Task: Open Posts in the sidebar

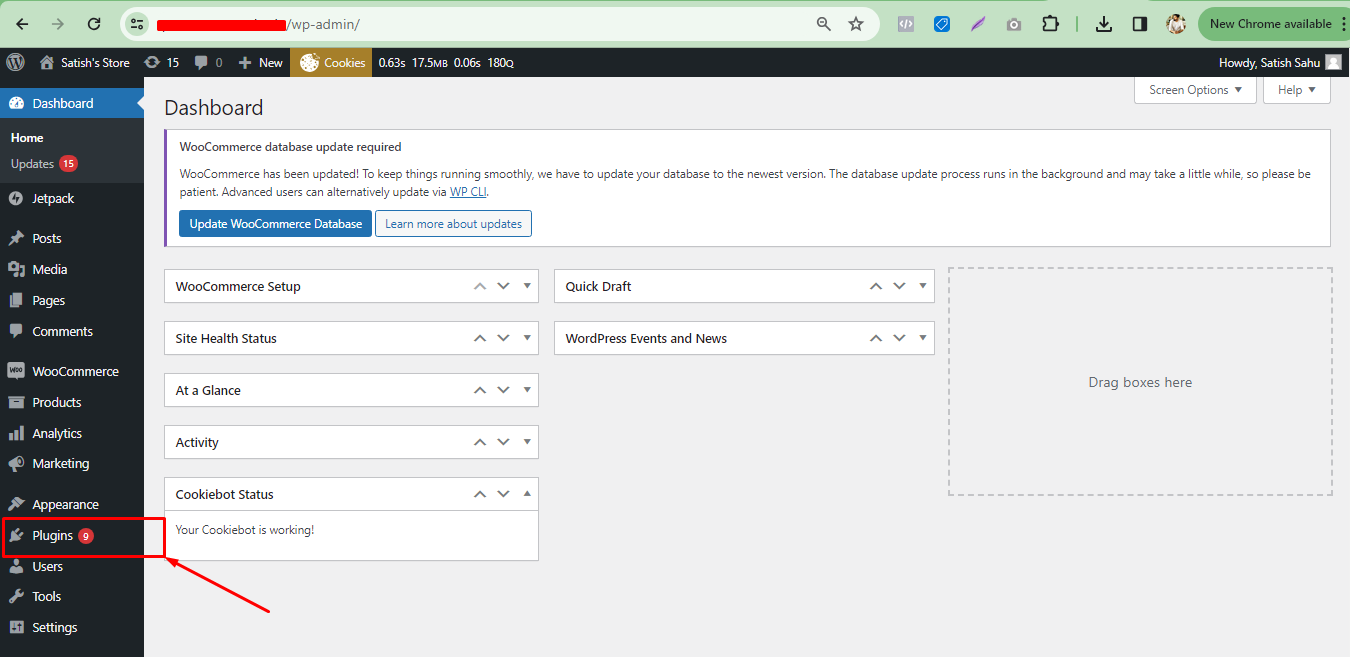Action: pos(72,238)
